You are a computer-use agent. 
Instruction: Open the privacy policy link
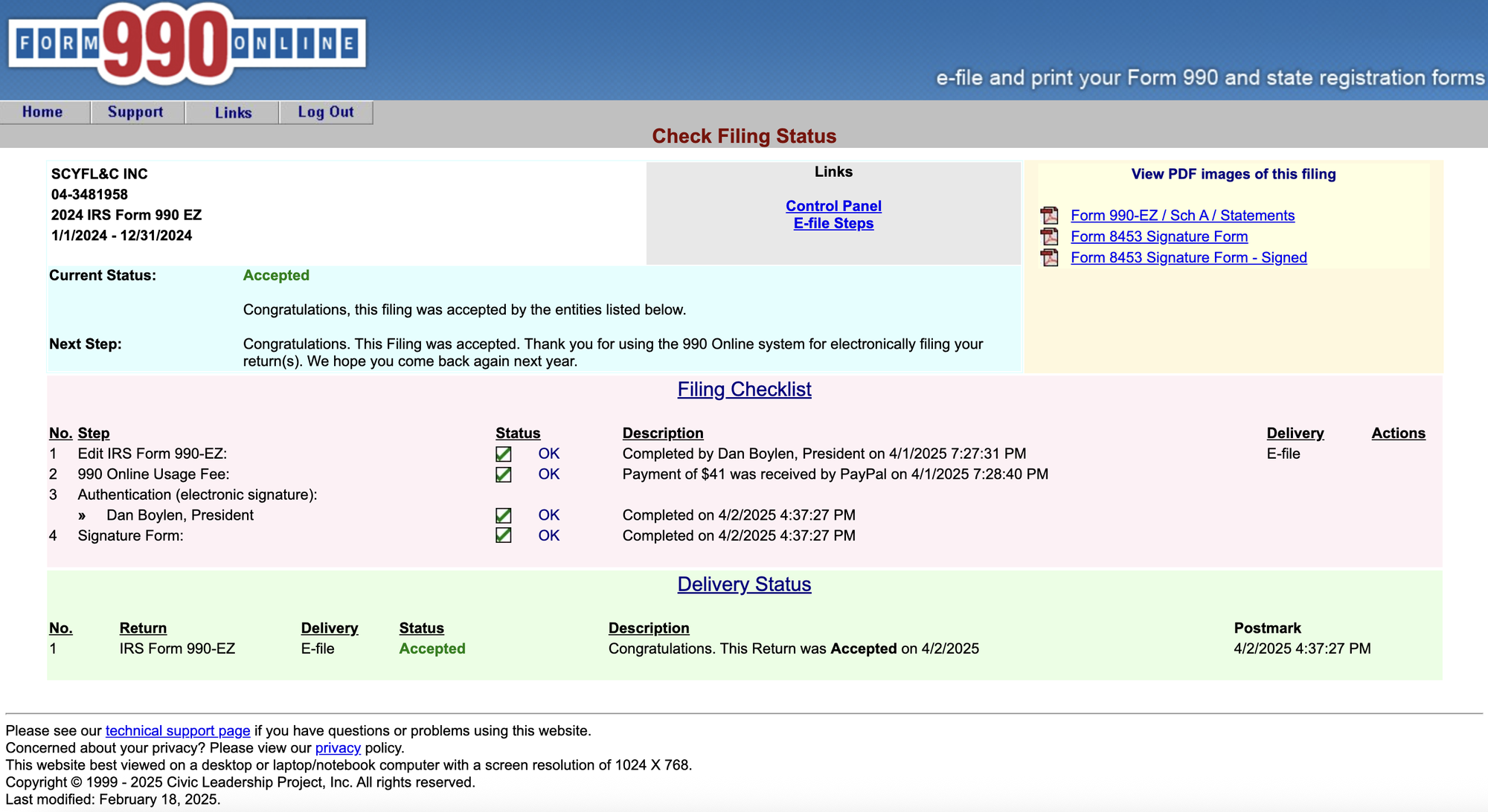pos(338,748)
